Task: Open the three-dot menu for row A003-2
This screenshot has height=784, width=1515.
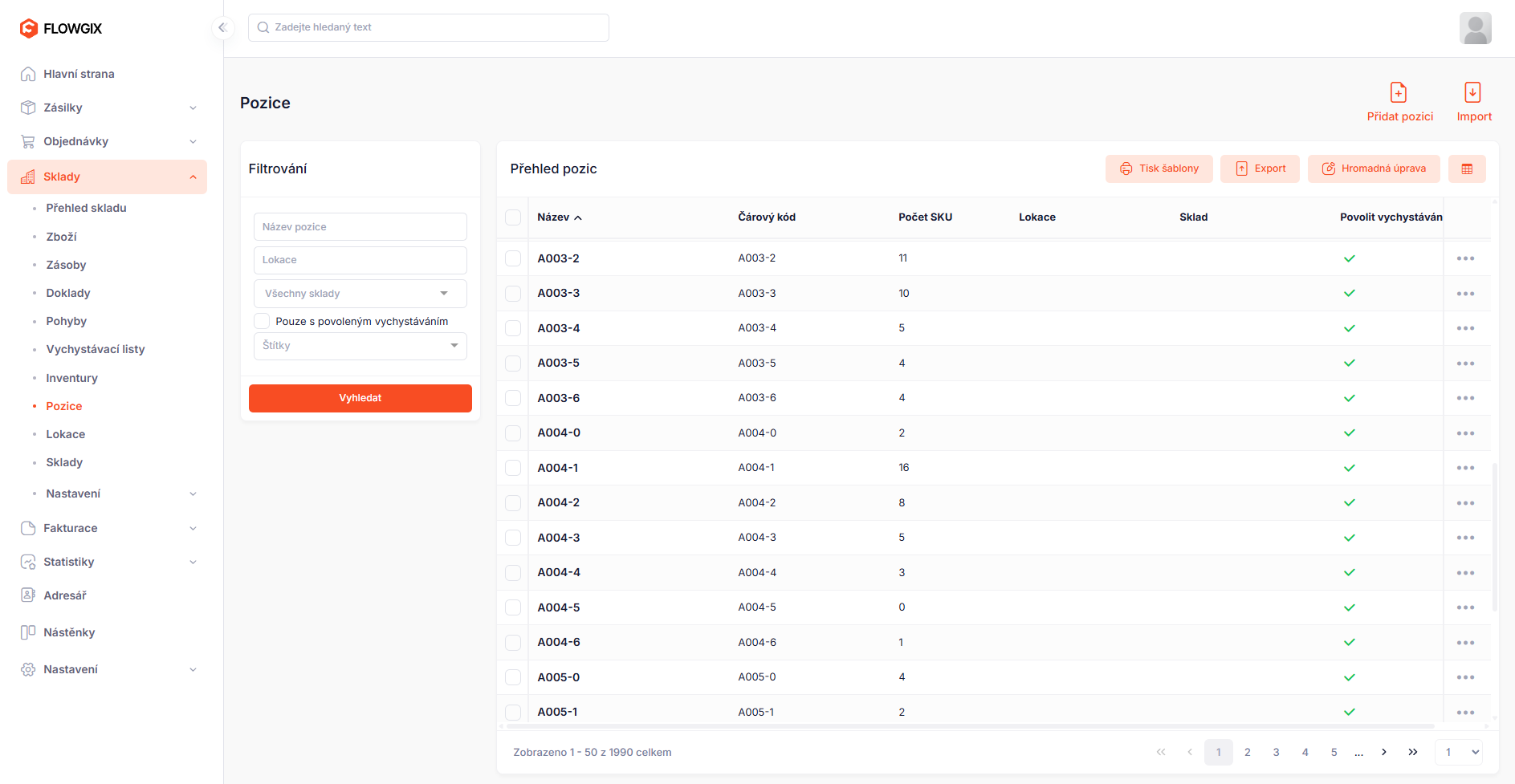Action: (x=1465, y=258)
